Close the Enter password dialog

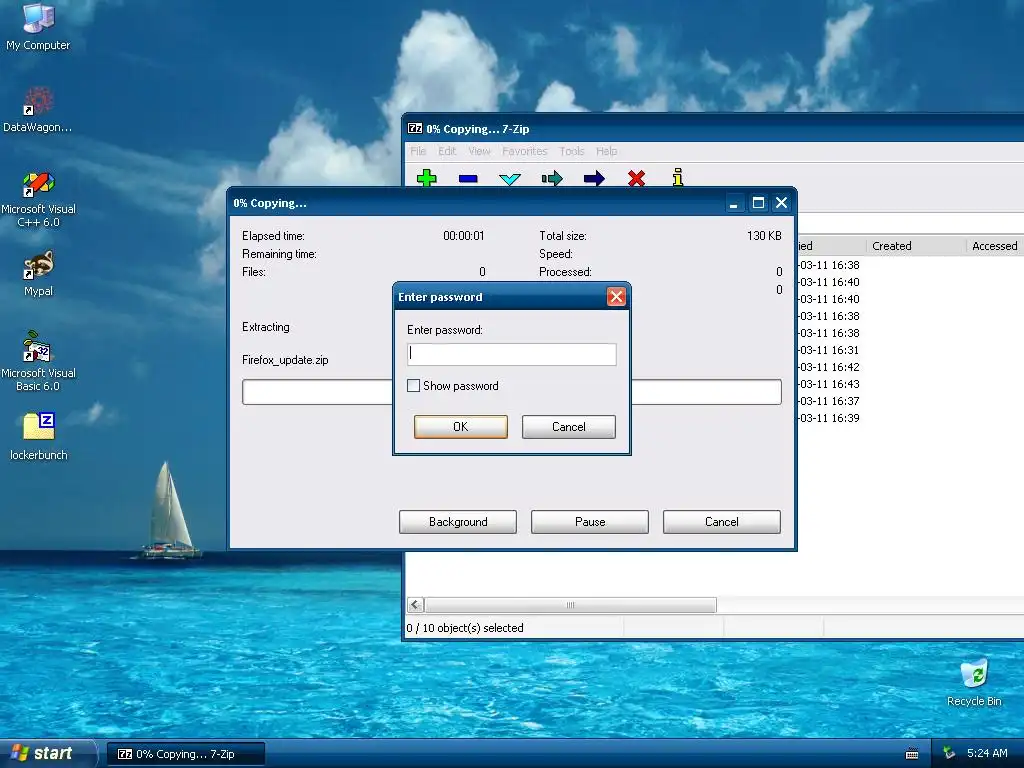point(616,297)
